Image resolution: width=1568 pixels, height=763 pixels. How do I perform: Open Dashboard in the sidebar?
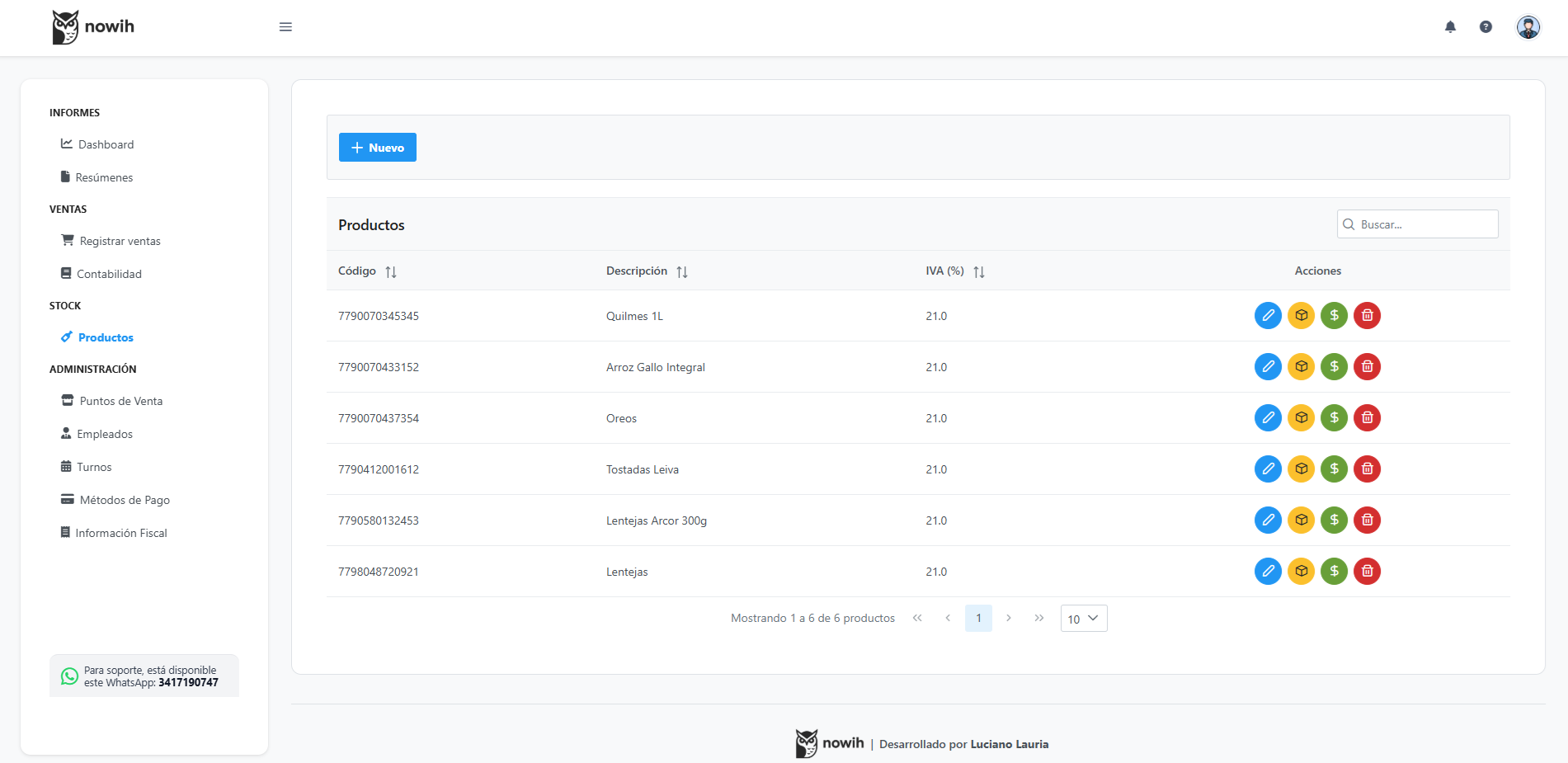click(x=106, y=144)
